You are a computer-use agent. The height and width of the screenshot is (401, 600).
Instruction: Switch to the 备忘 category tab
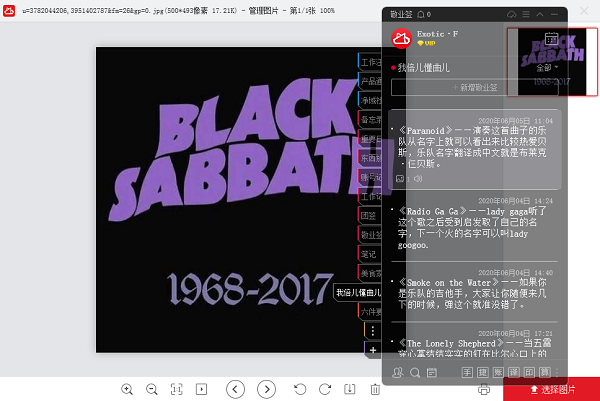[x=370, y=120]
